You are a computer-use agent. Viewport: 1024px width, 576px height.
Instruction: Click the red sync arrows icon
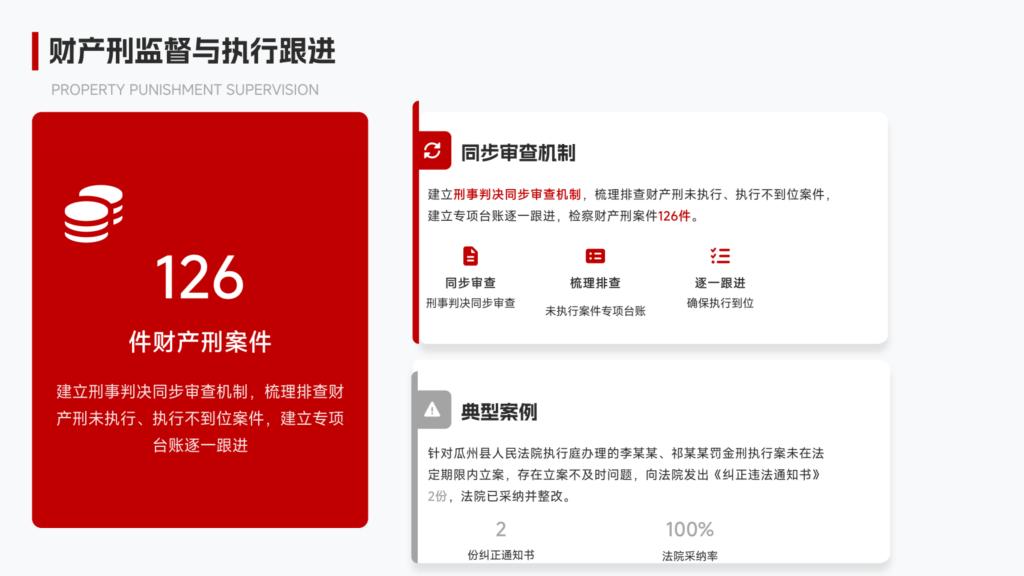[x=432, y=151]
